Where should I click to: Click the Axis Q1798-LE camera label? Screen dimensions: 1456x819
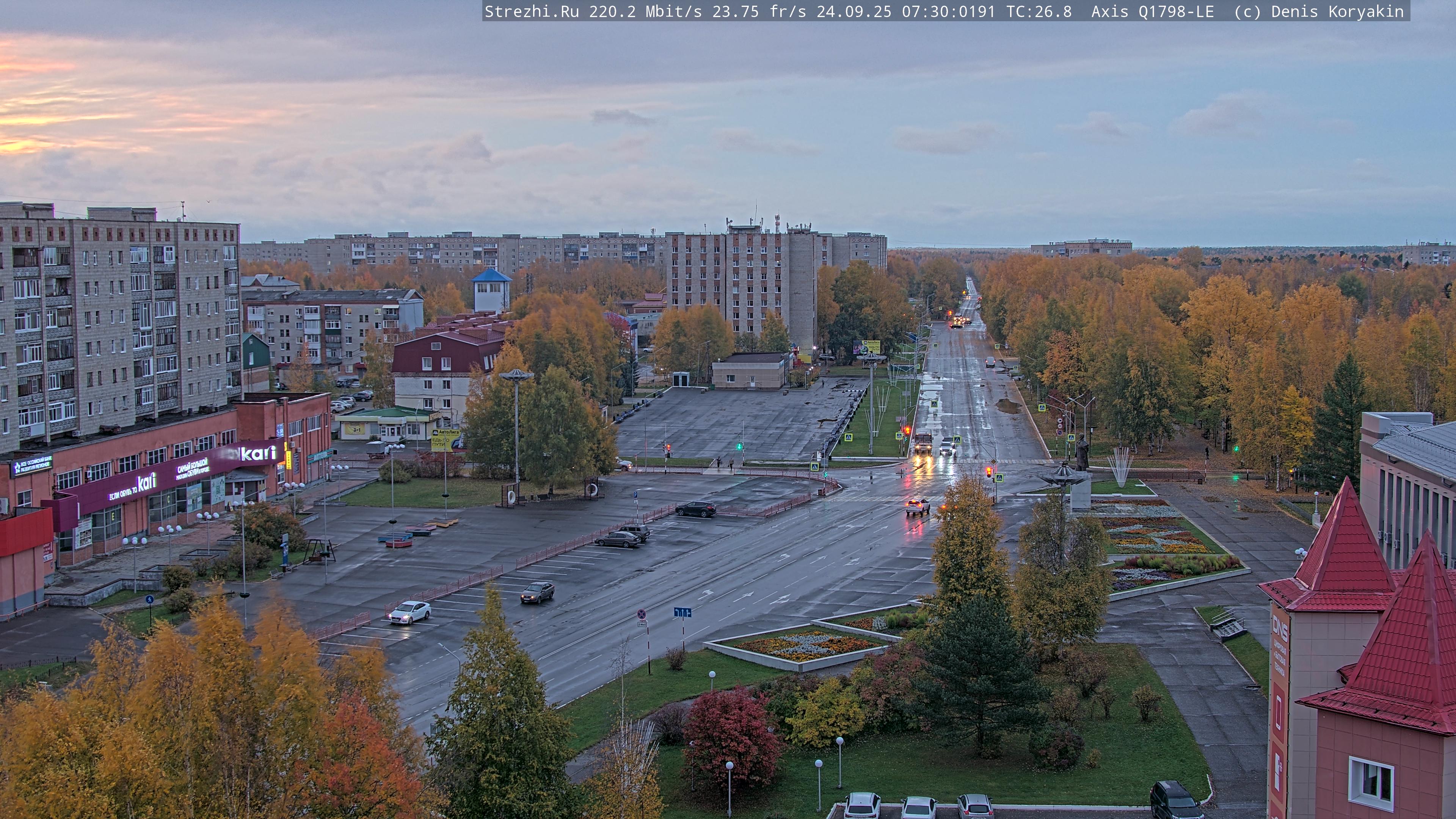coord(1152,12)
